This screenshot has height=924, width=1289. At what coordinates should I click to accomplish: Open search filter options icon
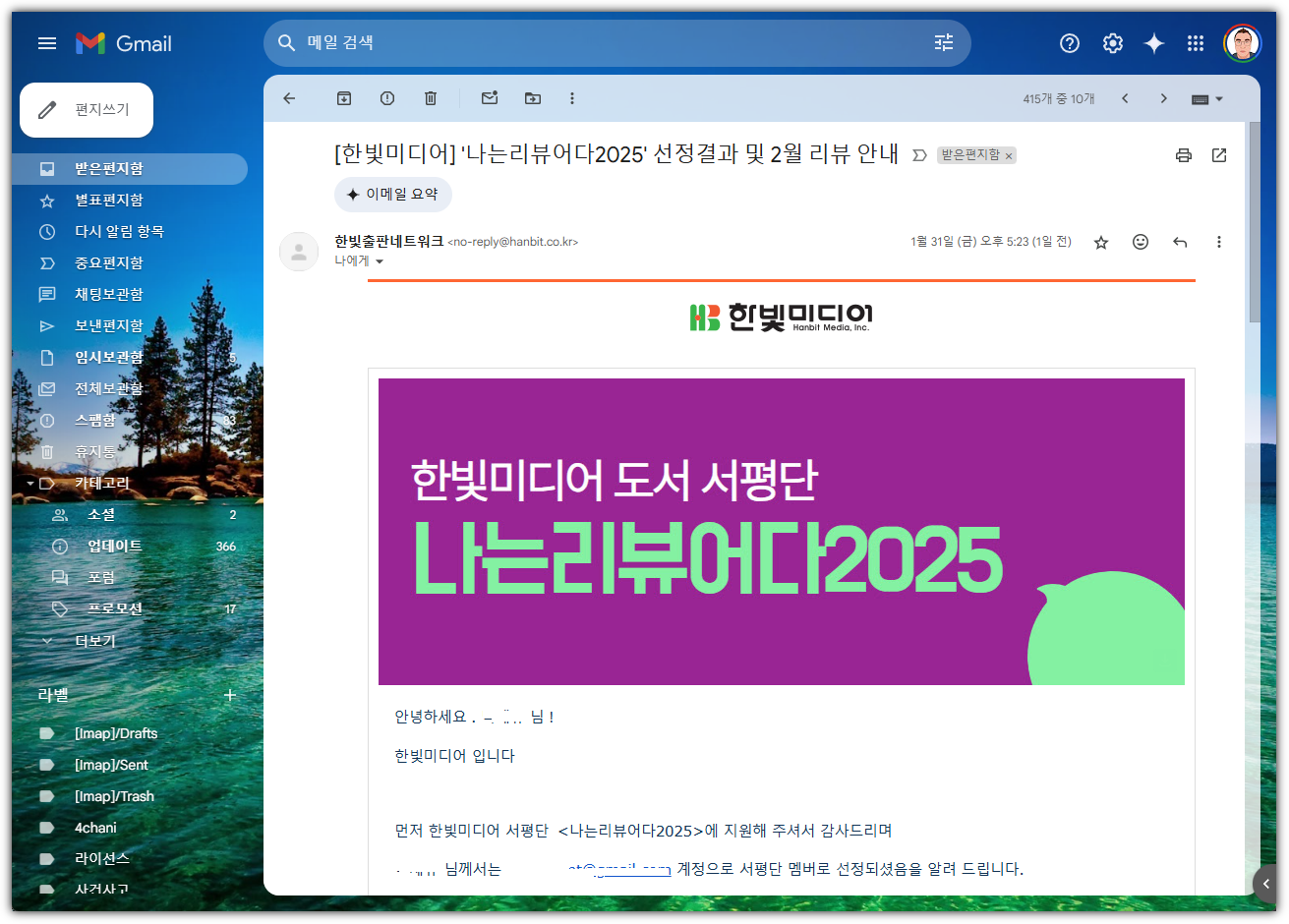pyautogui.click(x=944, y=42)
